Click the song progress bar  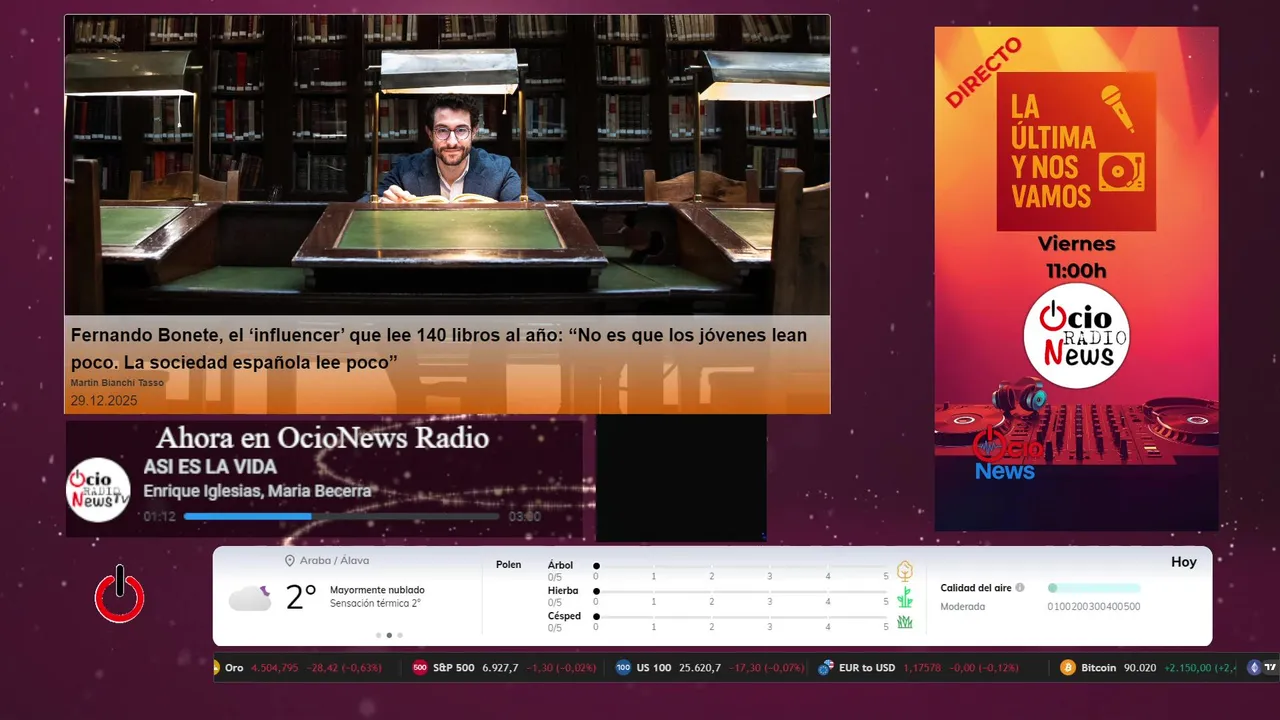(341, 516)
